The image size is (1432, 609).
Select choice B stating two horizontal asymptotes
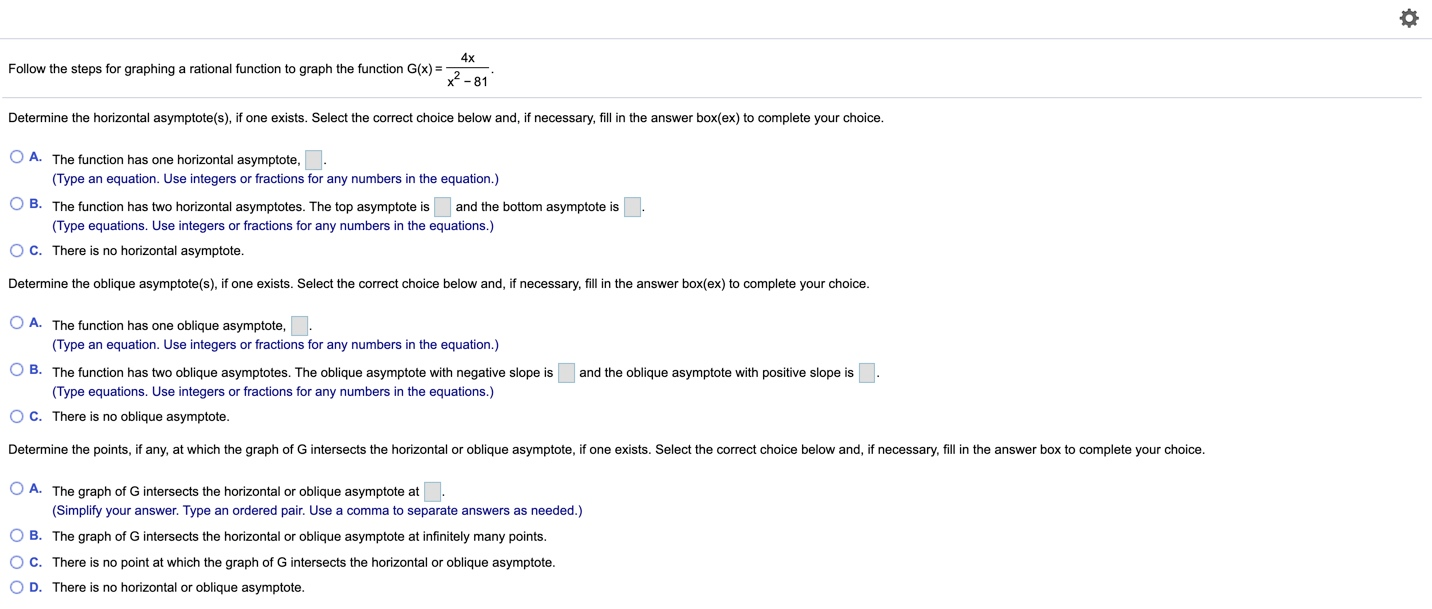(x=16, y=203)
